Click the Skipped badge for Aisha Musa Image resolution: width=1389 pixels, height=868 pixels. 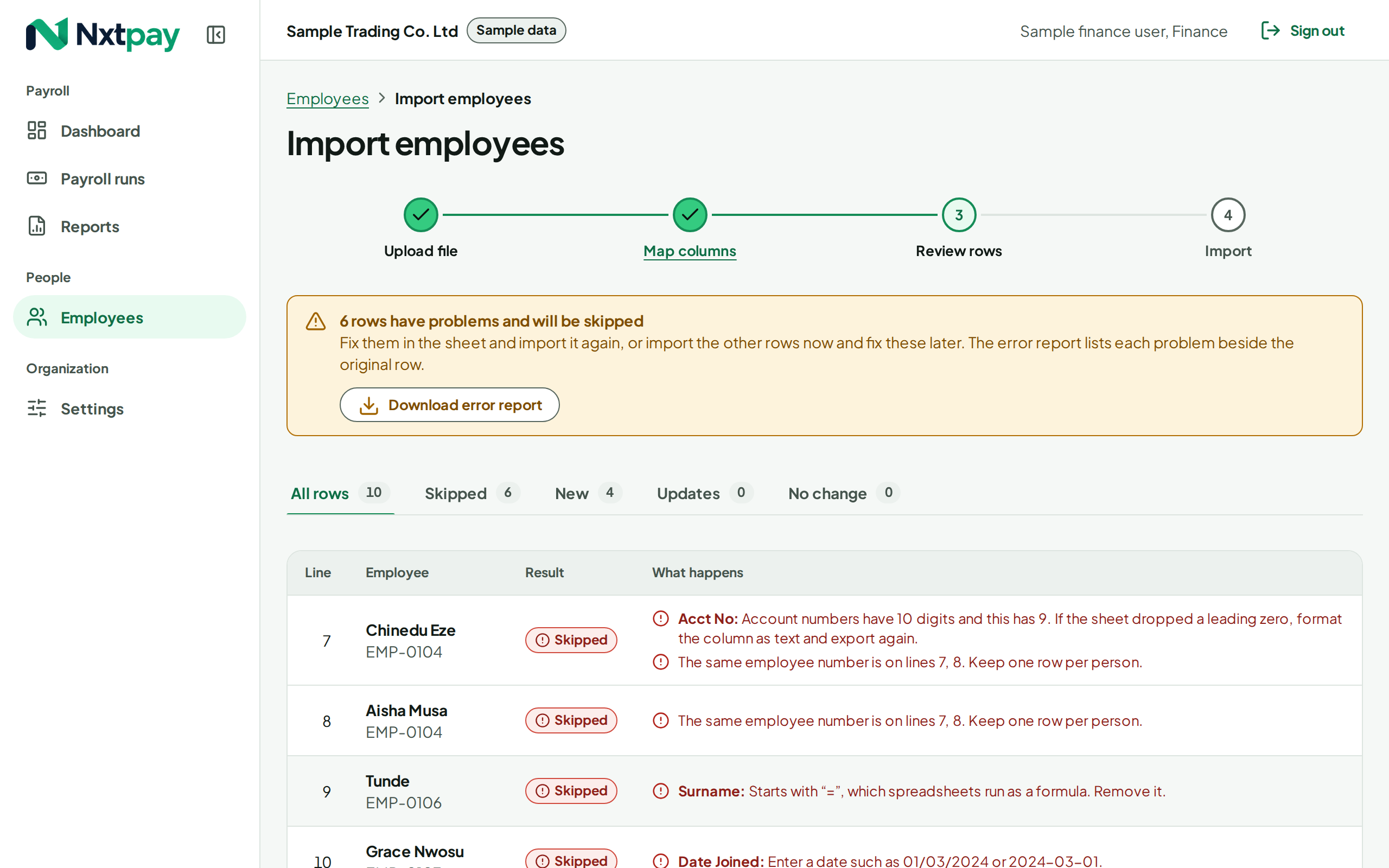pos(571,720)
